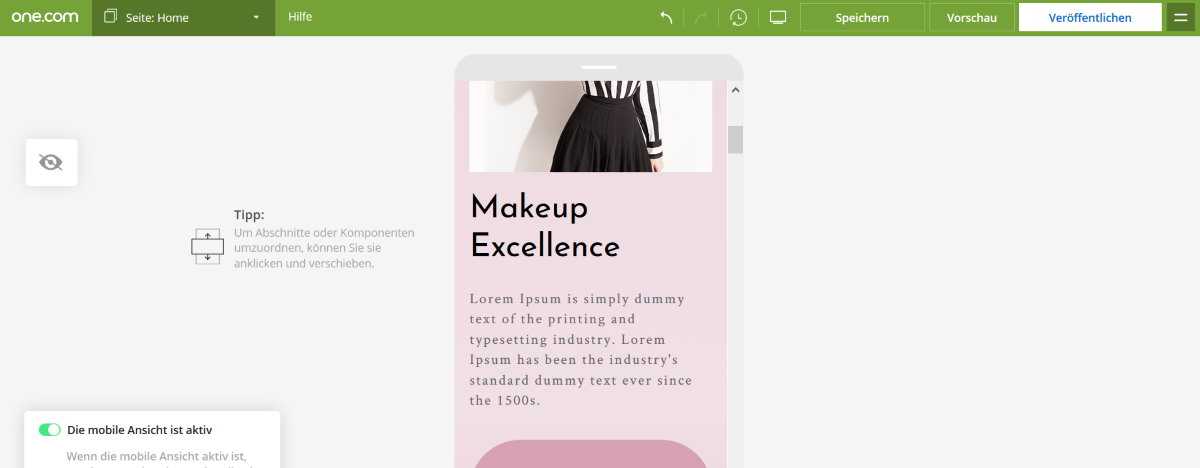This screenshot has width=1200, height=468.
Task: Click the page icon beside Seite: Home
Action: (111, 17)
